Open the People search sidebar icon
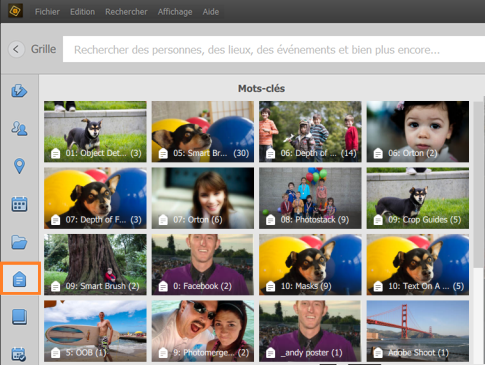Screen dimensions: 485x365 (x=19, y=128)
